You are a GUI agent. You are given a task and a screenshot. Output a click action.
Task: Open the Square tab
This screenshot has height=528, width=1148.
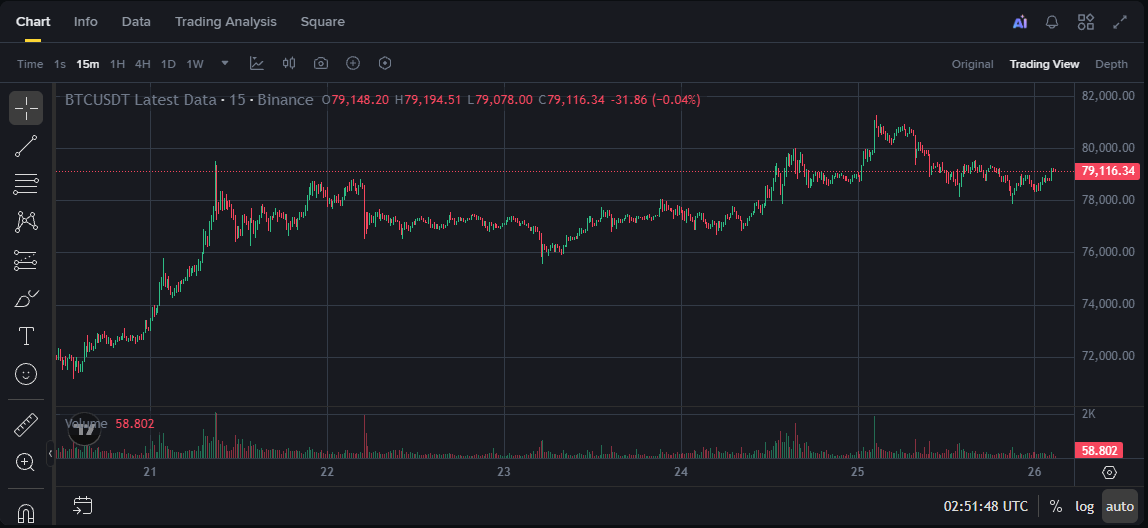[323, 22]
